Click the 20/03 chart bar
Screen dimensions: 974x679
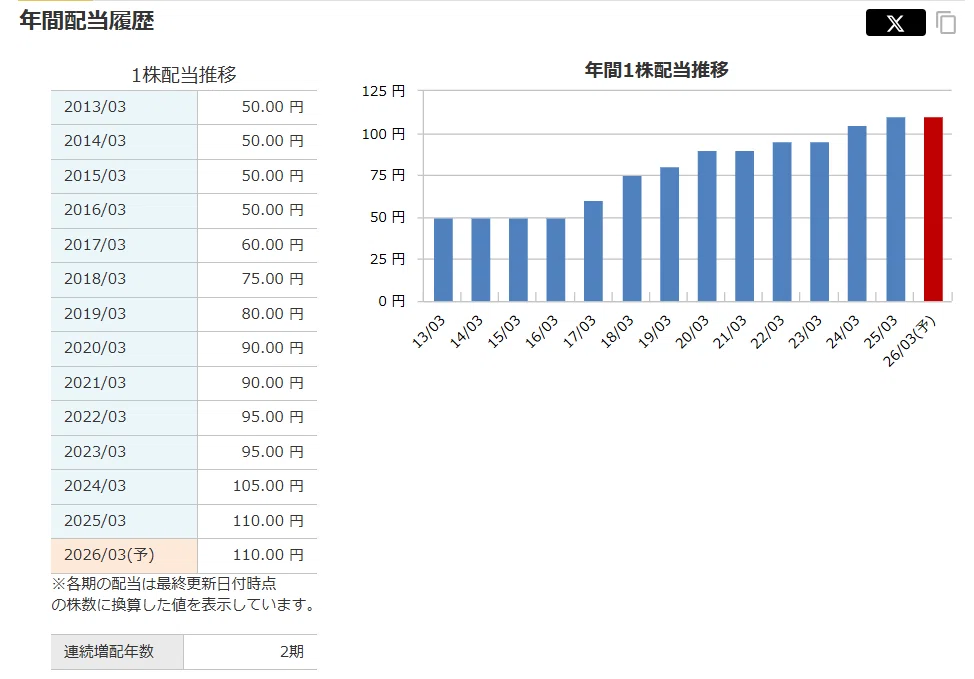point(707,226)
